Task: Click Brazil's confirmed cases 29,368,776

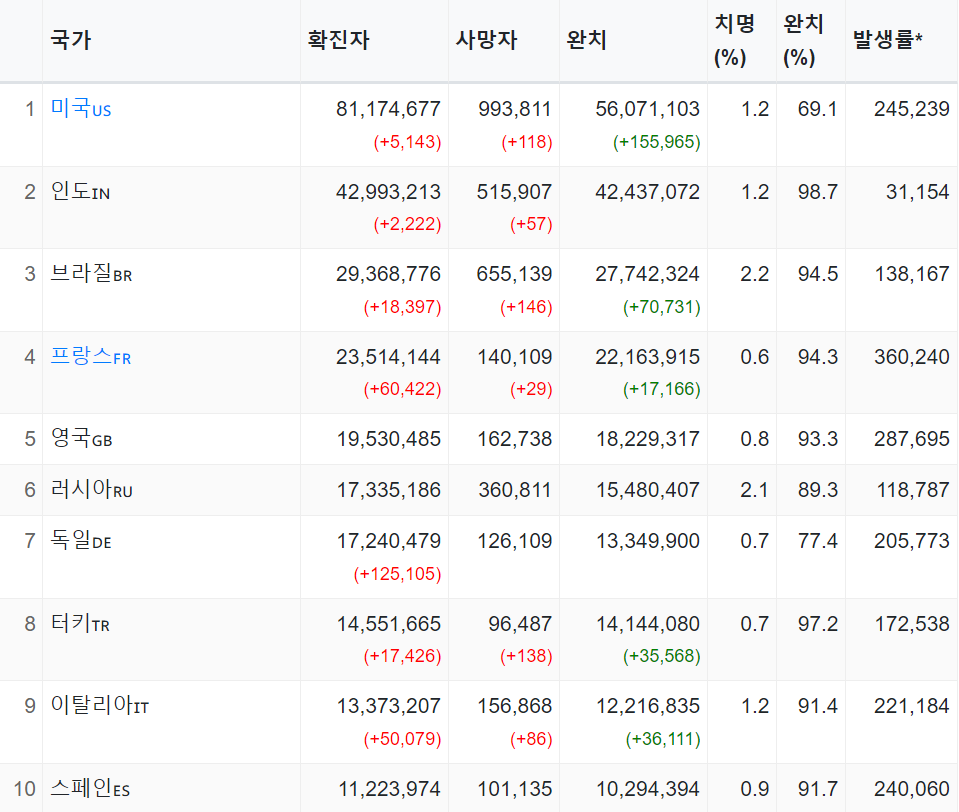Action: (388, 274)
